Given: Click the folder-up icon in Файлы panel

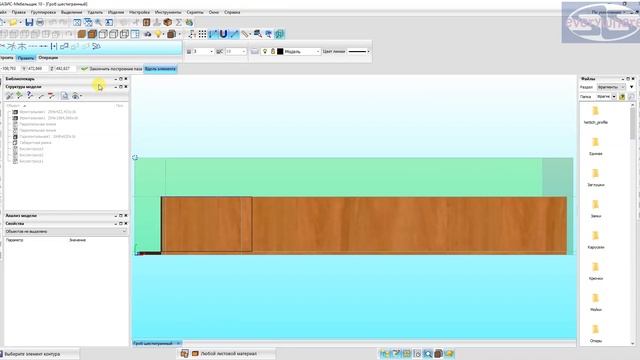Looking at the screenshot, I should 622,97.
